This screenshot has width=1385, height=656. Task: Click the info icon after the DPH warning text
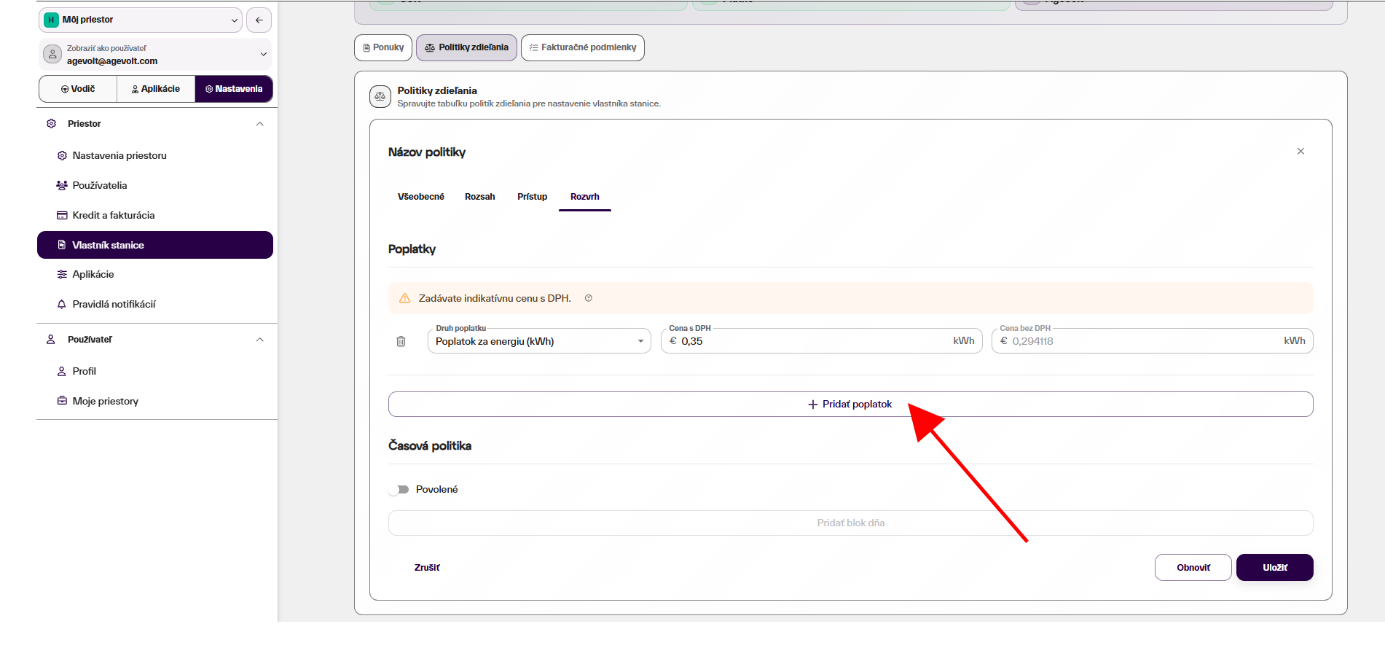[x=589, y=298]
